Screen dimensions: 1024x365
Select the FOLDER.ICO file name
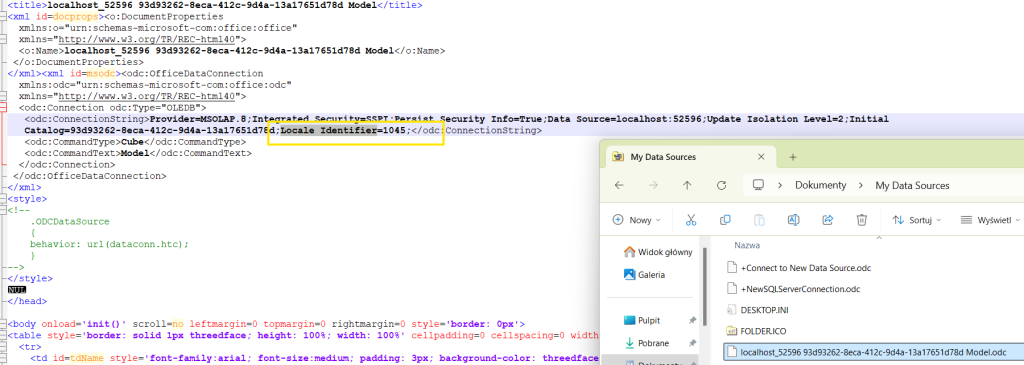tap(763, 330)
